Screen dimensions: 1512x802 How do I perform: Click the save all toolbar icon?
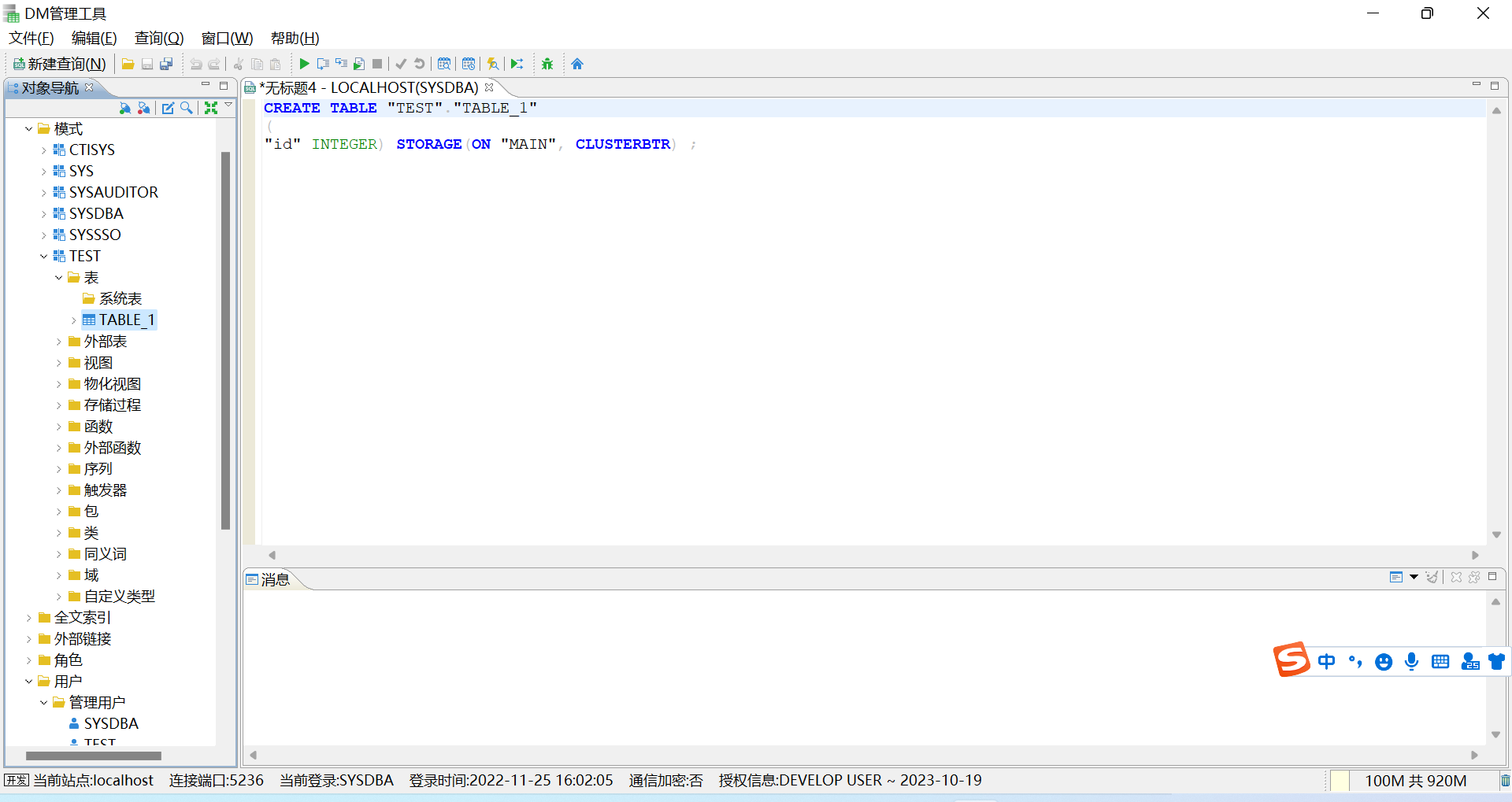(x=166, y=64)
